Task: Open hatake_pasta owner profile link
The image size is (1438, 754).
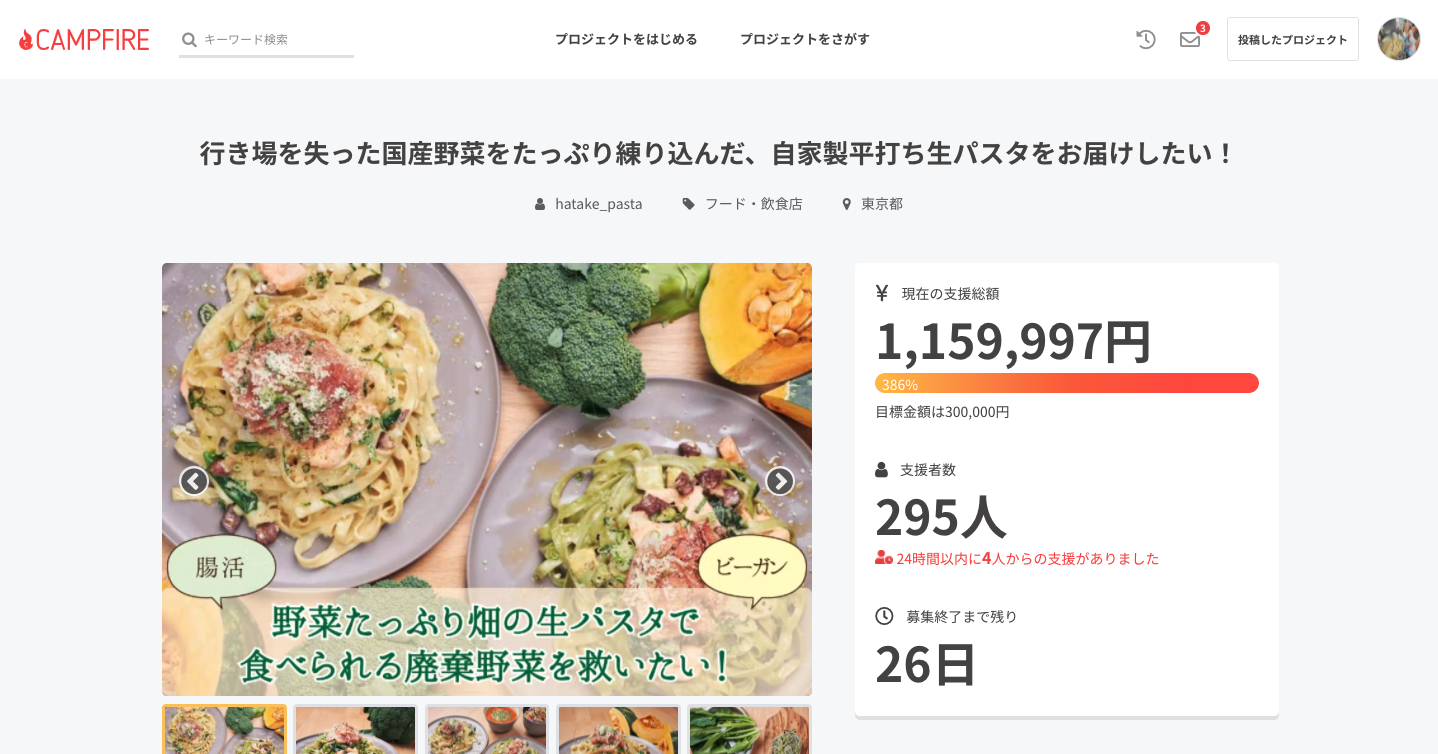Action: pyautogui.click(x=599, y=204)
